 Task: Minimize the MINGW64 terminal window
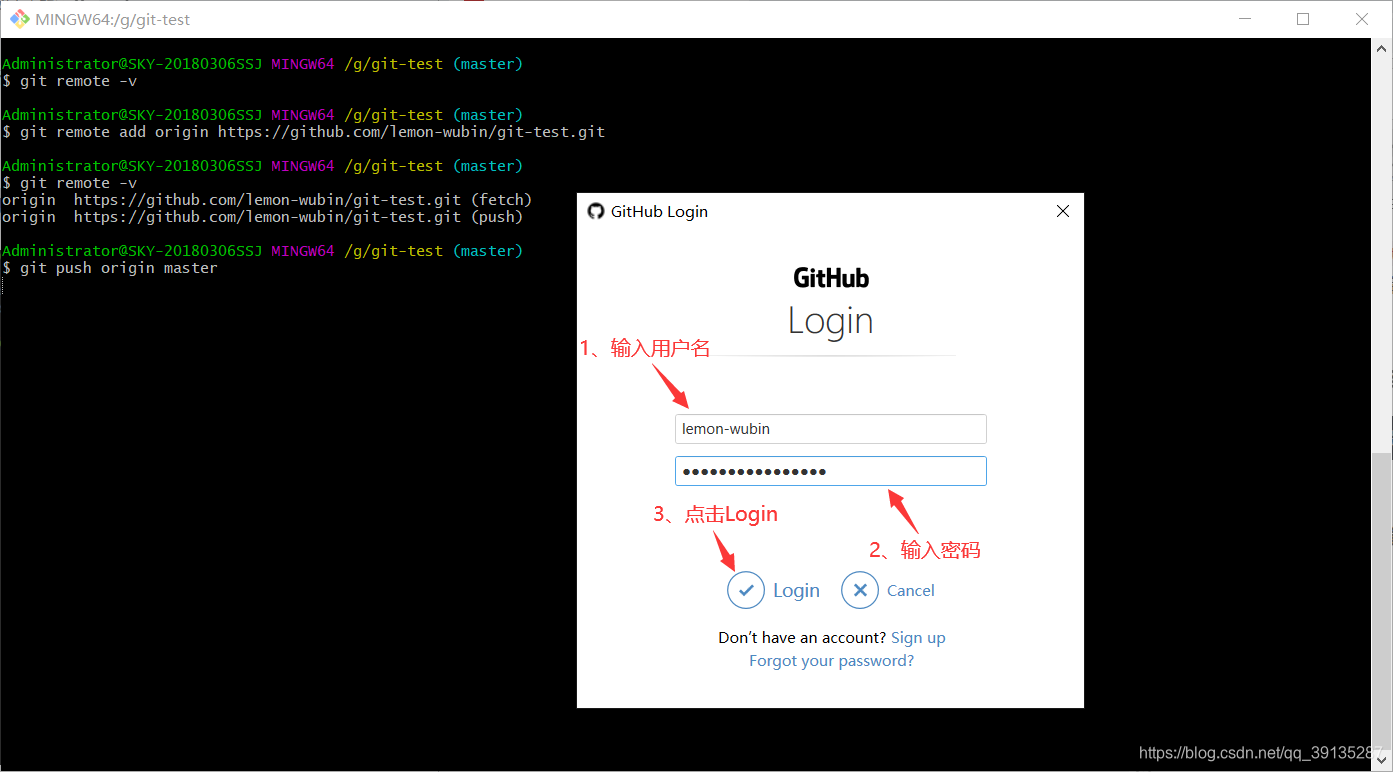[x=1245, y=19]
